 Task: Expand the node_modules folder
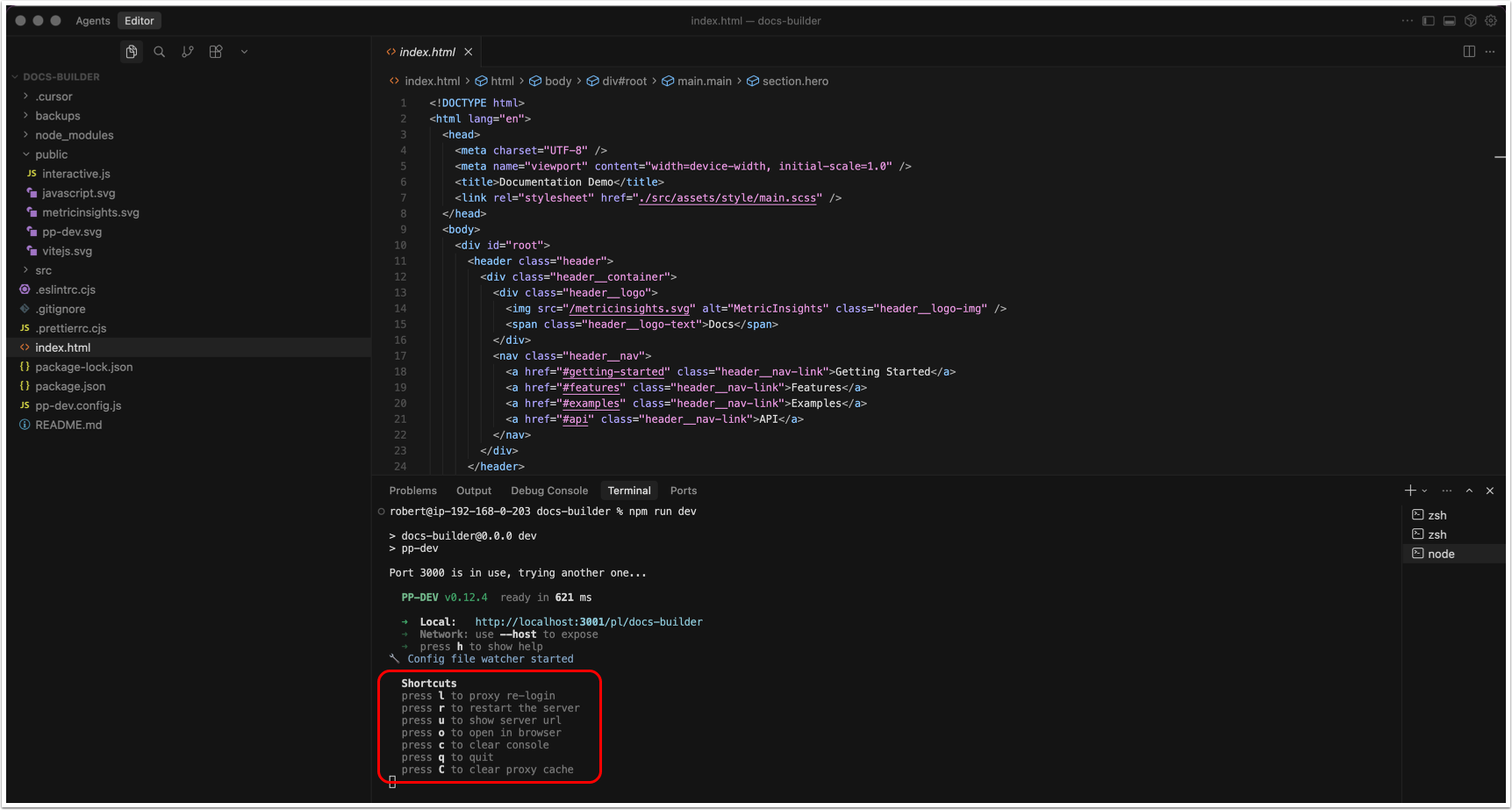pyautogui.click(x=74, y=135)
